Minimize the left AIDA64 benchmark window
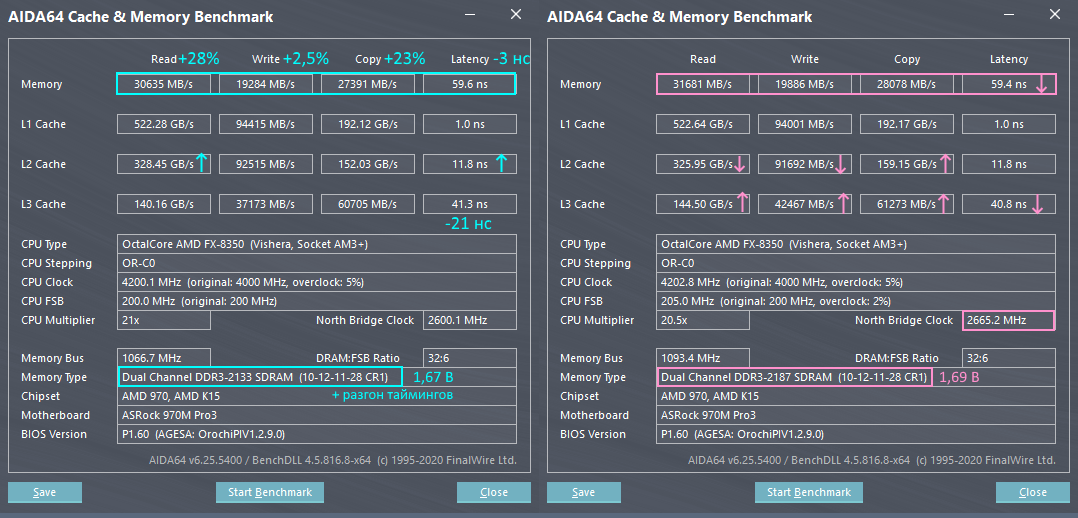Screen dimensions: 1078x518 (x=470, y=15)
